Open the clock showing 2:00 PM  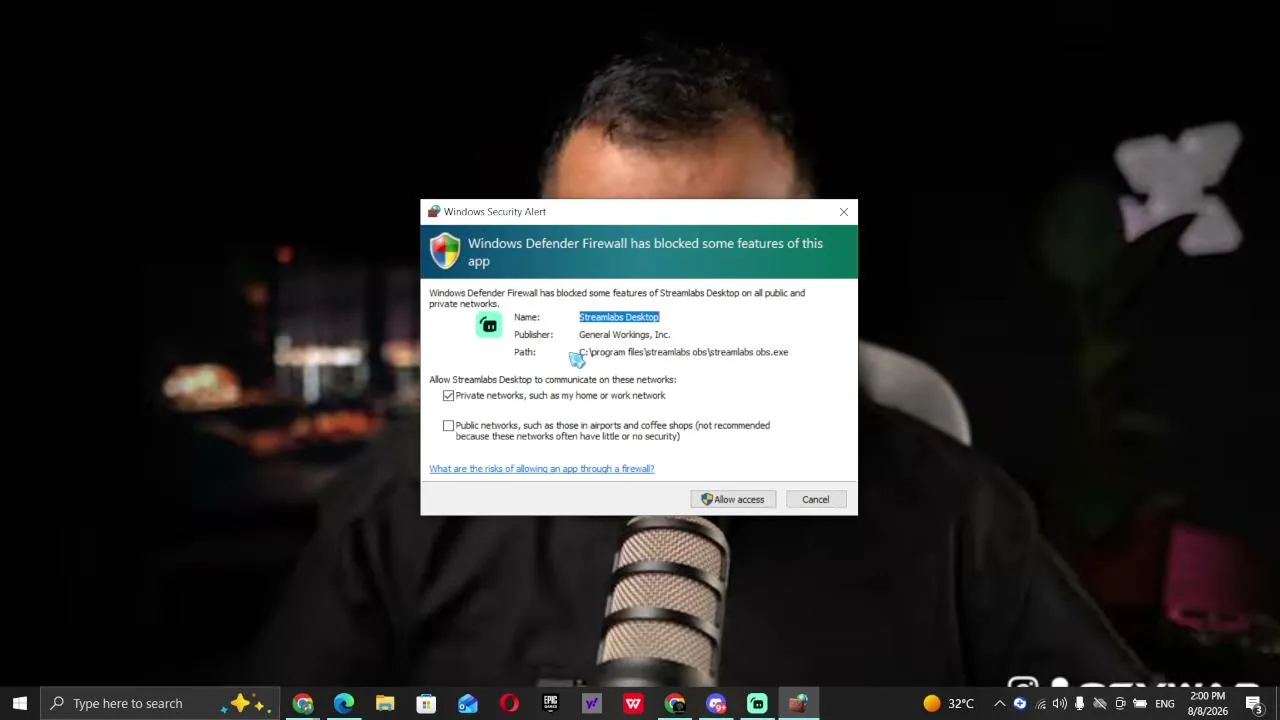click(x=1208, y=704)
